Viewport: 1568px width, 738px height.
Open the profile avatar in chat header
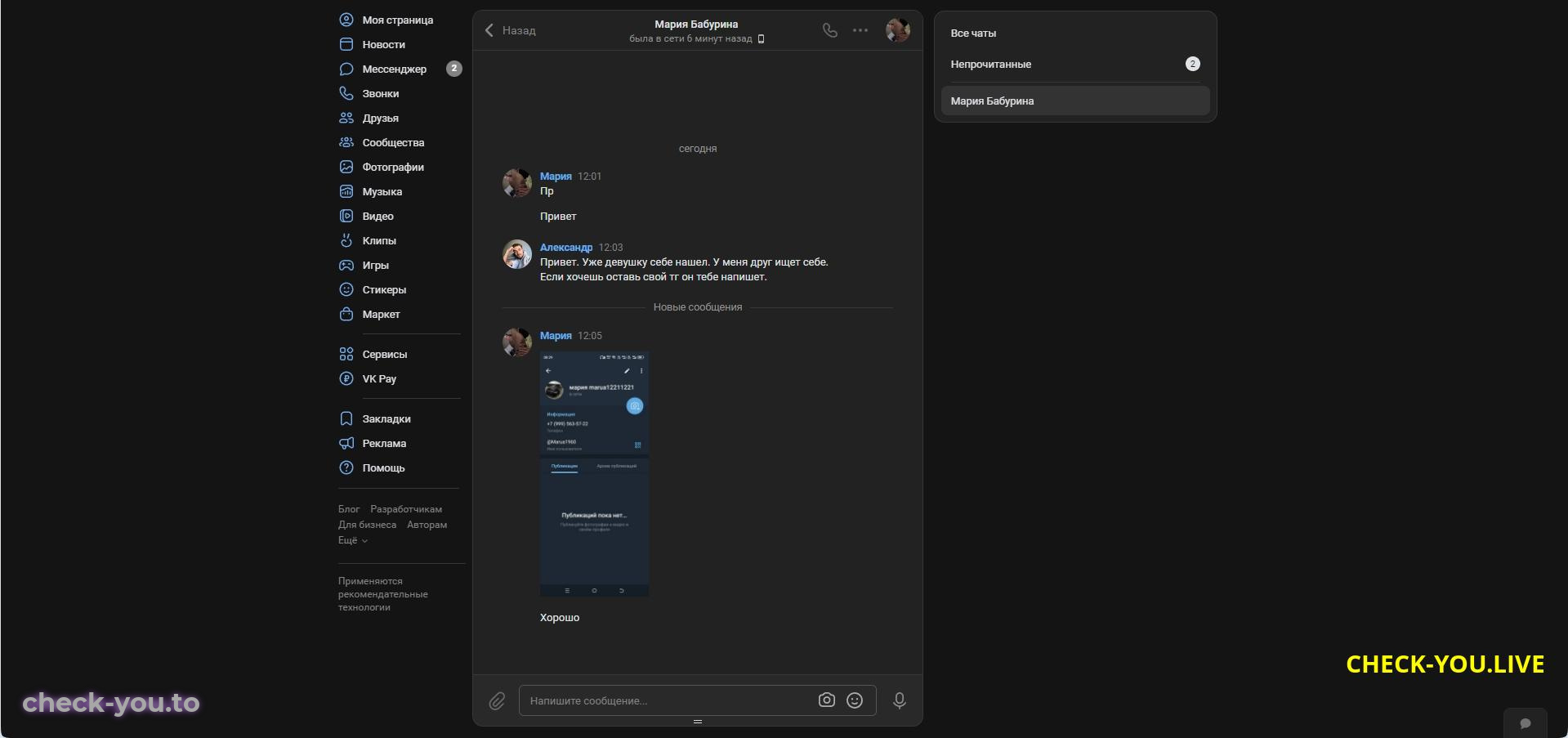point(898,30)
